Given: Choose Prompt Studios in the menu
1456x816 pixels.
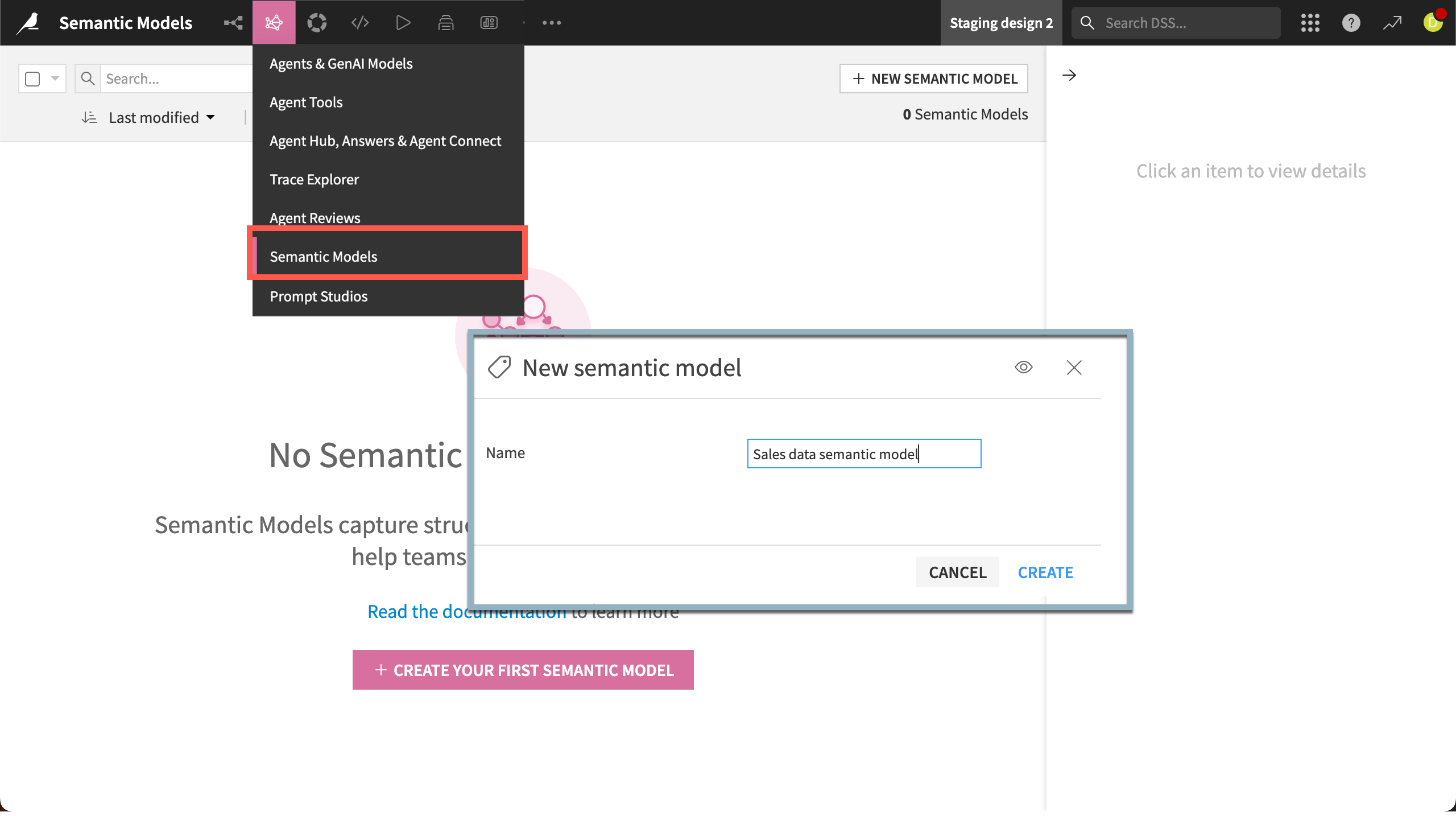Looking at the screenshot, I should coord(318,296).
